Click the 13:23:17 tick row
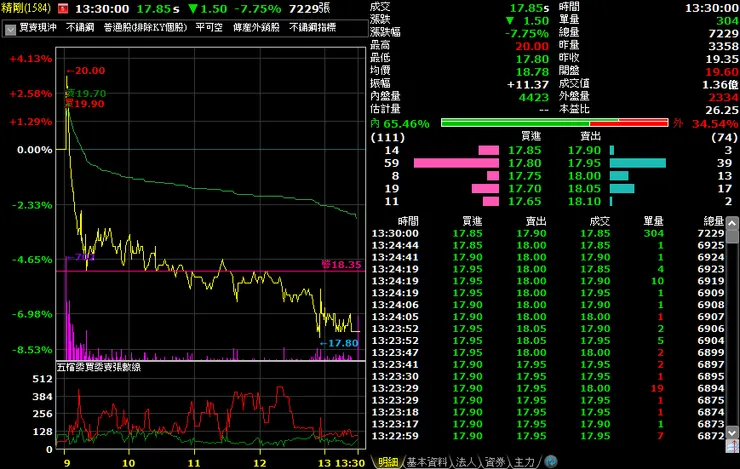Viewport: 740px width, 469px height. tap(548, 424)
